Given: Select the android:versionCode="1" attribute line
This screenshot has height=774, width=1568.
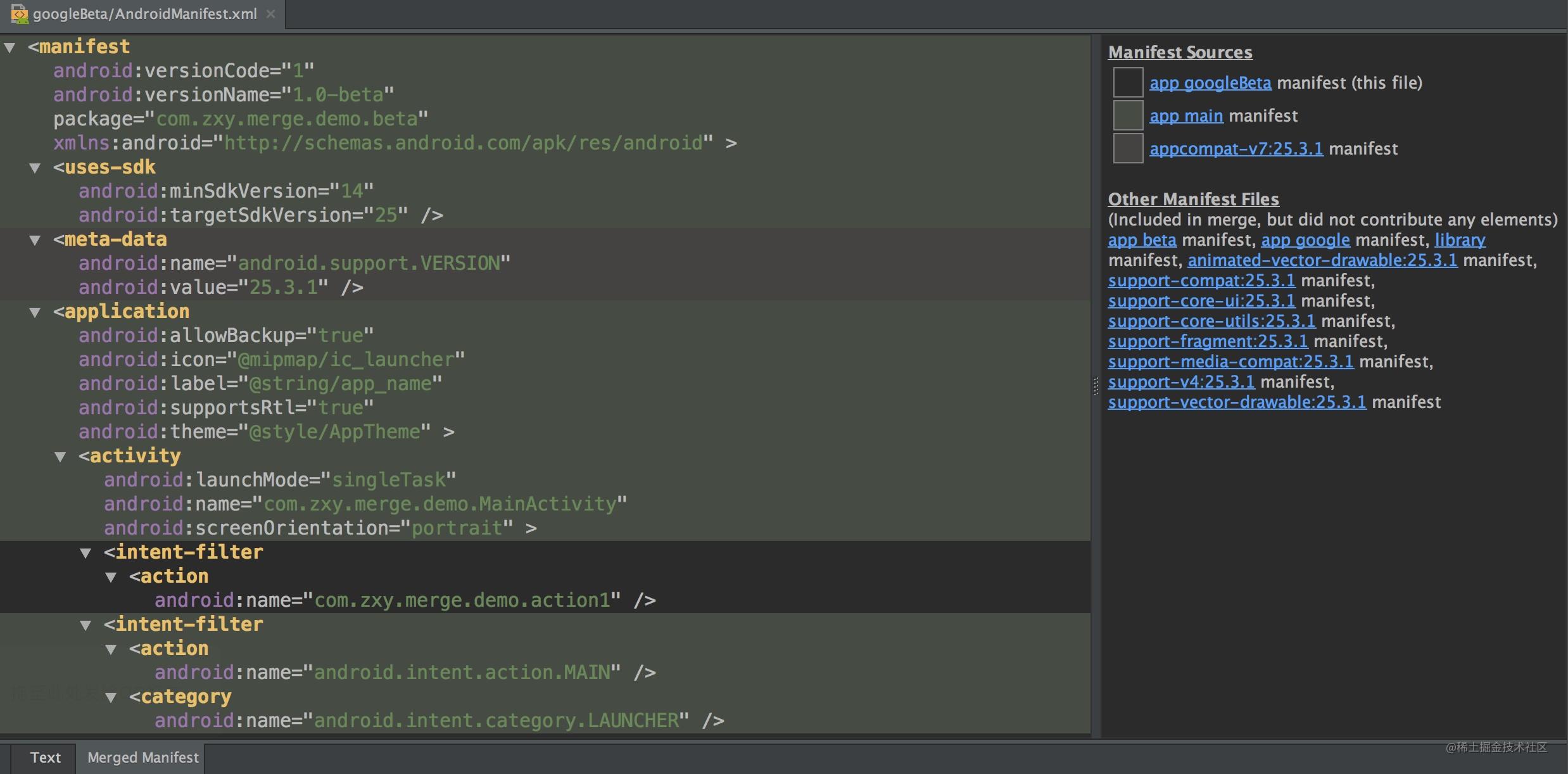Looking at the screenshot, I should pyautogui.click(x=184, y=71).
